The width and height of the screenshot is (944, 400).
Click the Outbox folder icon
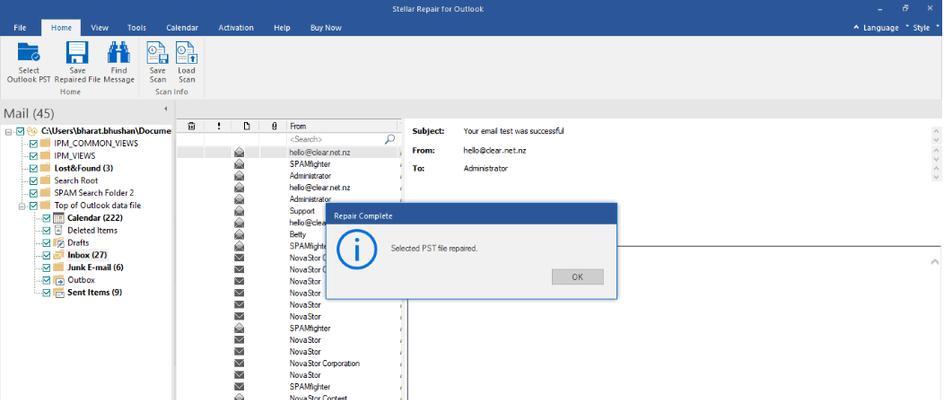pos(58,280)
